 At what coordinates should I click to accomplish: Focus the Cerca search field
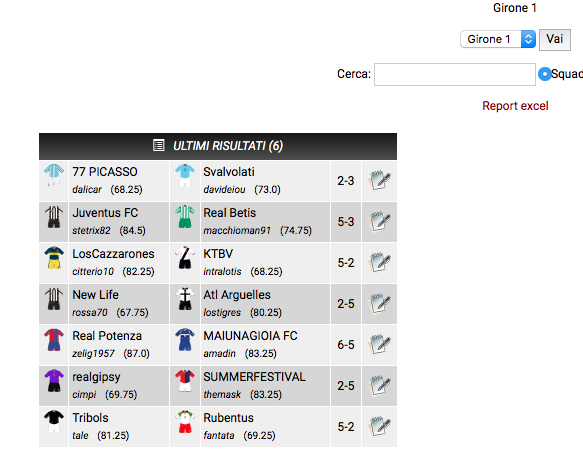(x=455, y=74)
